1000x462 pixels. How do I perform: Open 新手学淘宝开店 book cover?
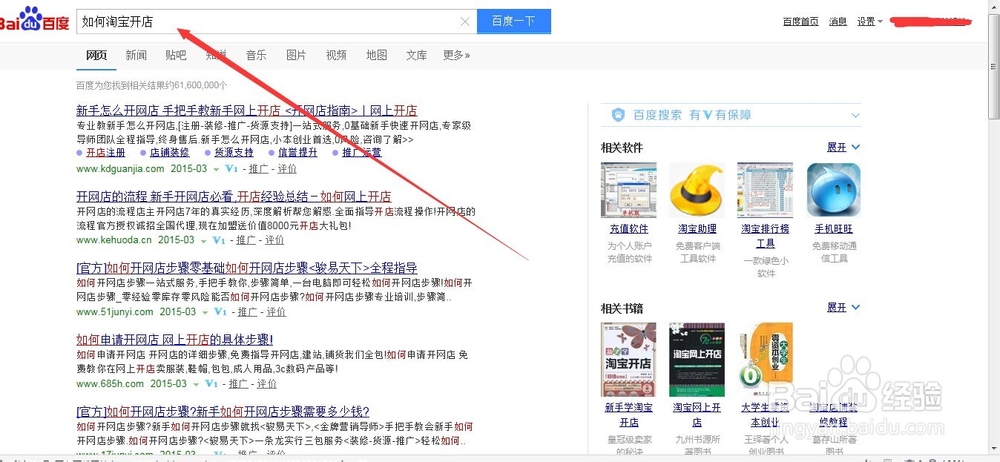point(628,359)
